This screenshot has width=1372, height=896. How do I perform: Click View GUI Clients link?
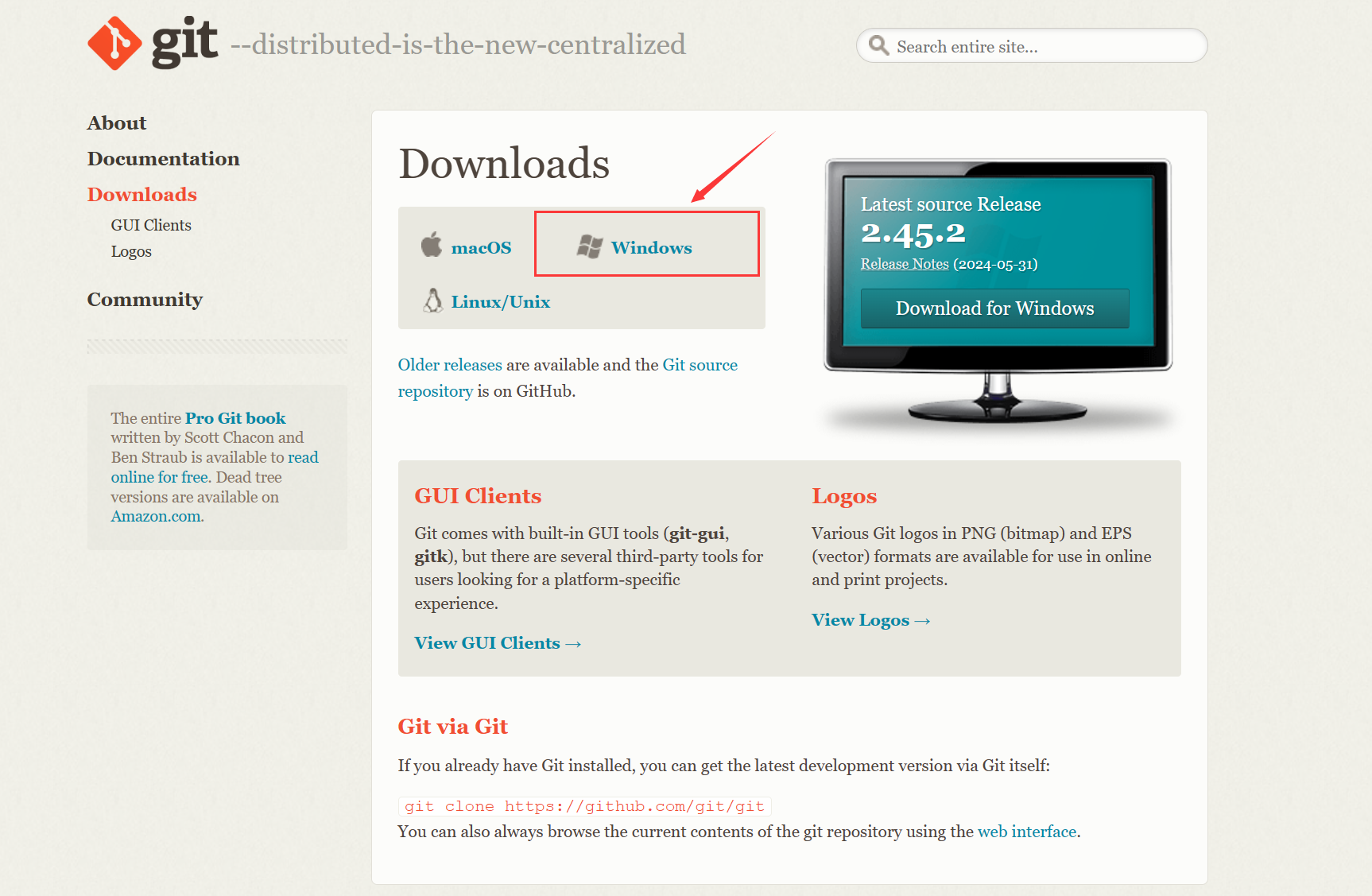[x=498, y=643]
